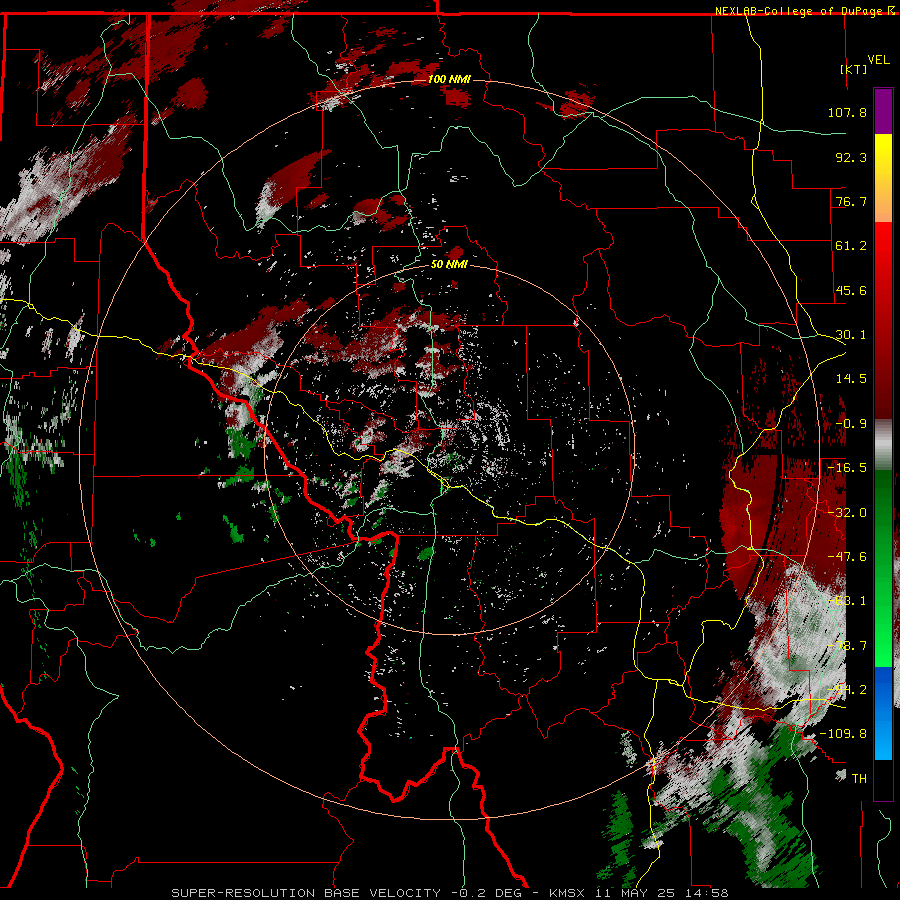Click the -78.7 velocity scale value

[x=847, y=646]
